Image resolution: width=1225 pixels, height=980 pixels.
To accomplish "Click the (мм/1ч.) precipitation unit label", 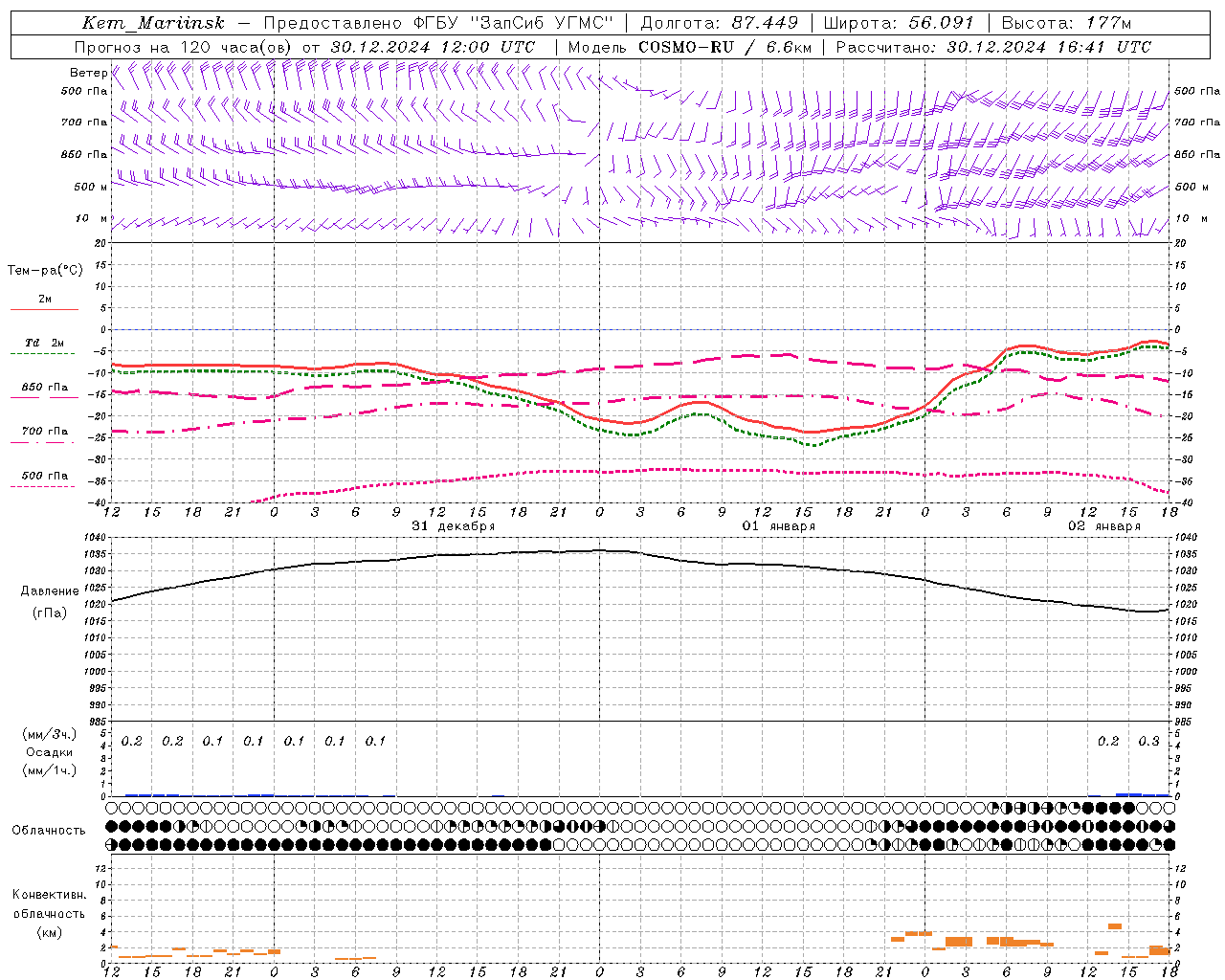I will [x=50, y=769].
